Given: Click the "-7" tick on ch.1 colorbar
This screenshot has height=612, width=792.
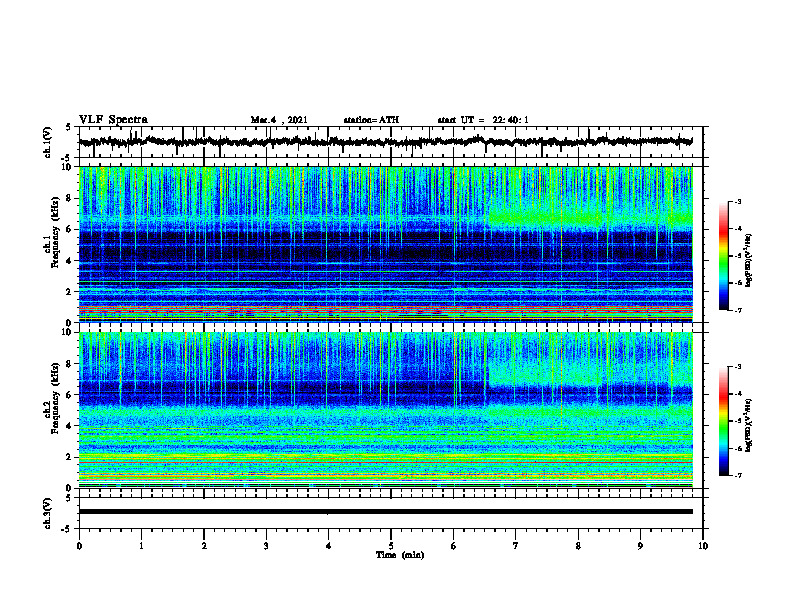Looking at the screenshot, I should coord(737,310).
